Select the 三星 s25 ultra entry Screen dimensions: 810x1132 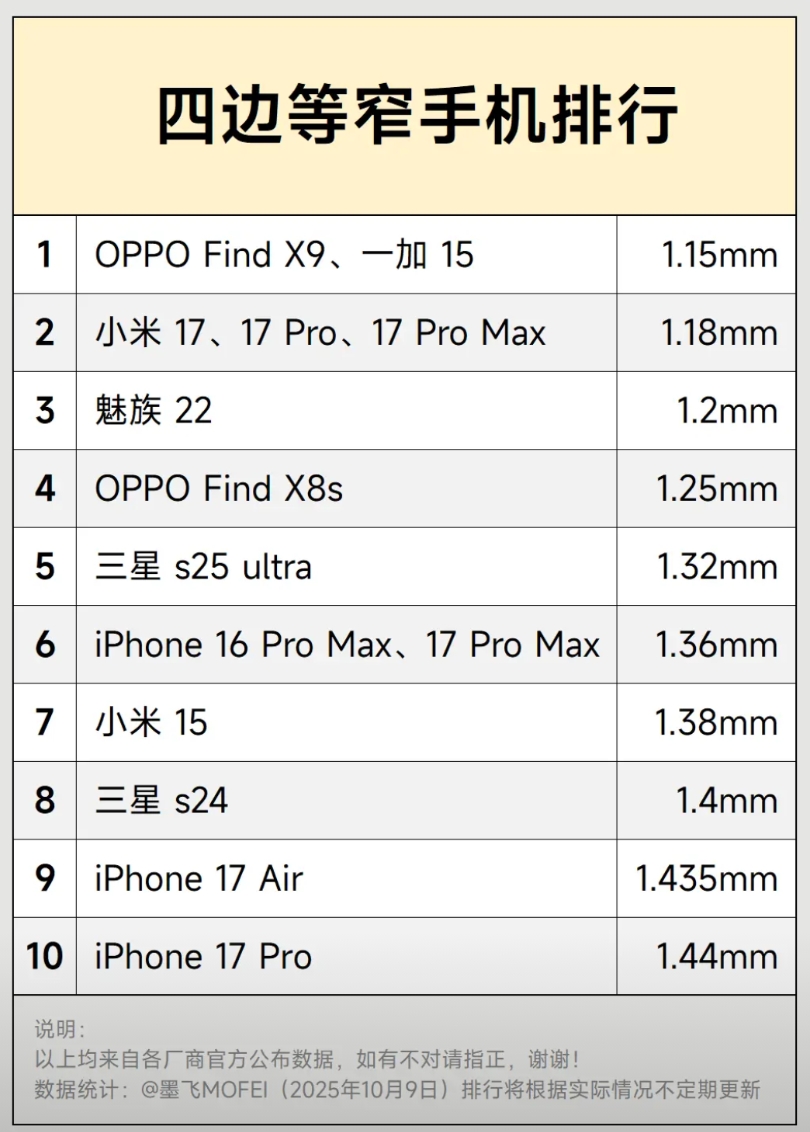click(203, 567)
